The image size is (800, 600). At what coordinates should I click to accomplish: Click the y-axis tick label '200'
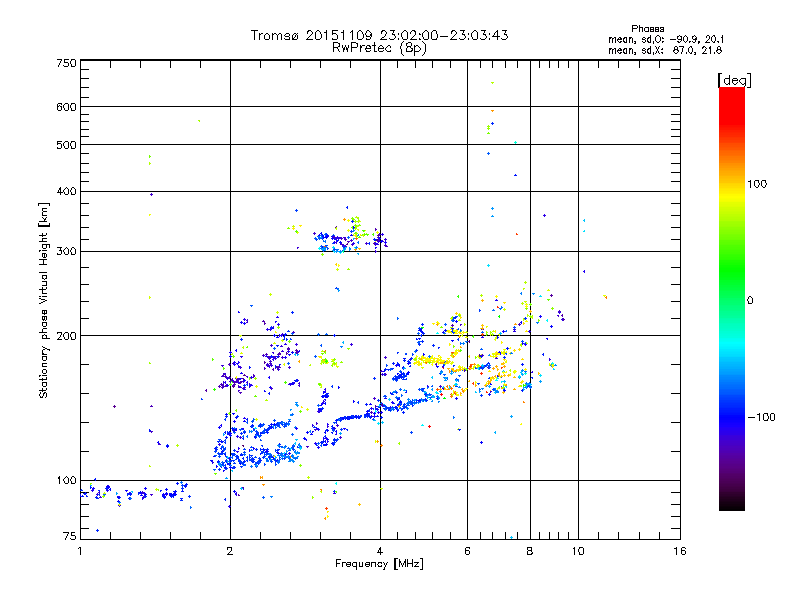click(x=66, y=336)
